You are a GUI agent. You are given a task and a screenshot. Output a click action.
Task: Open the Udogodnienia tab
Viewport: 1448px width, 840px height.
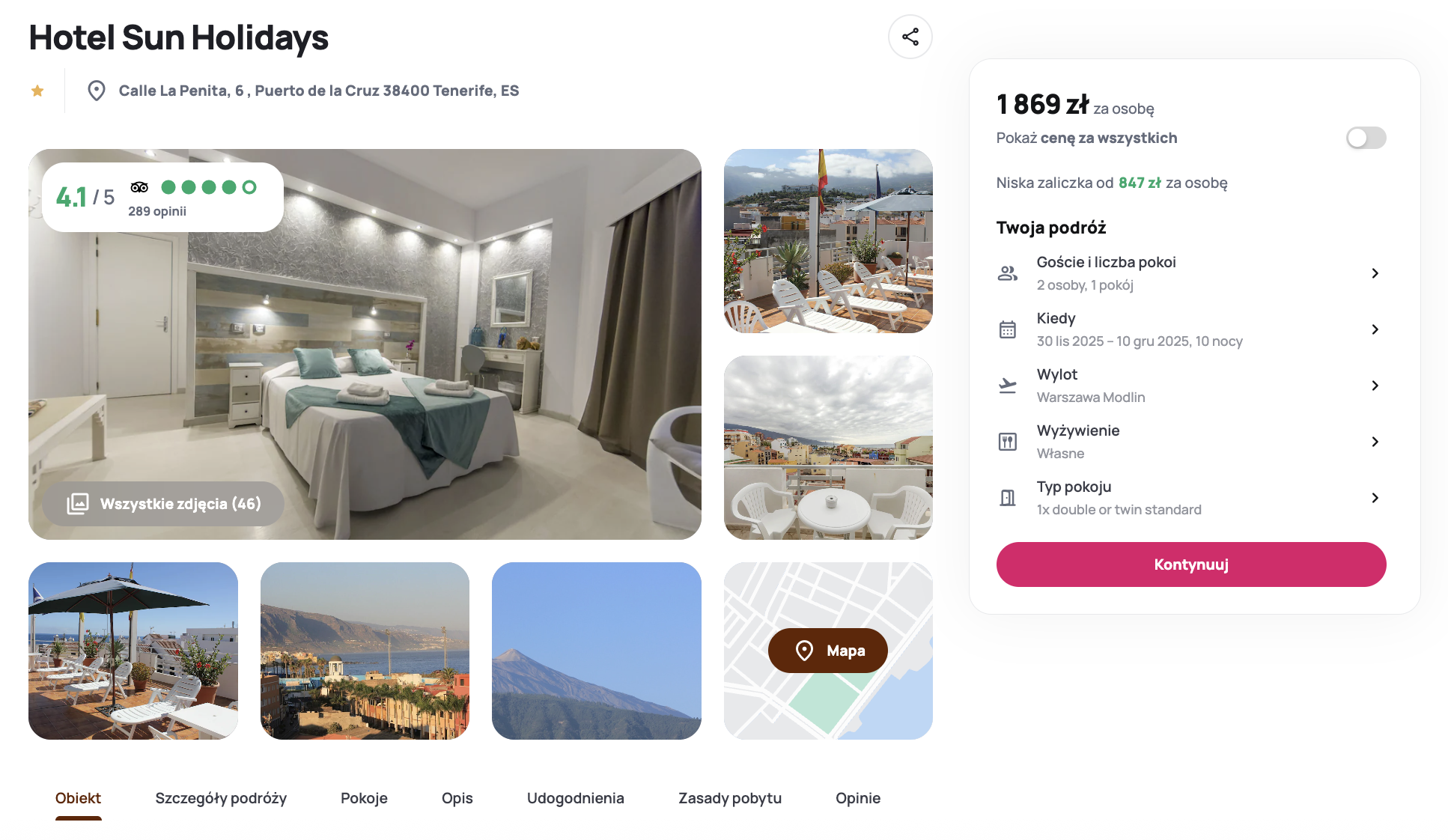[x=575, y=798]
